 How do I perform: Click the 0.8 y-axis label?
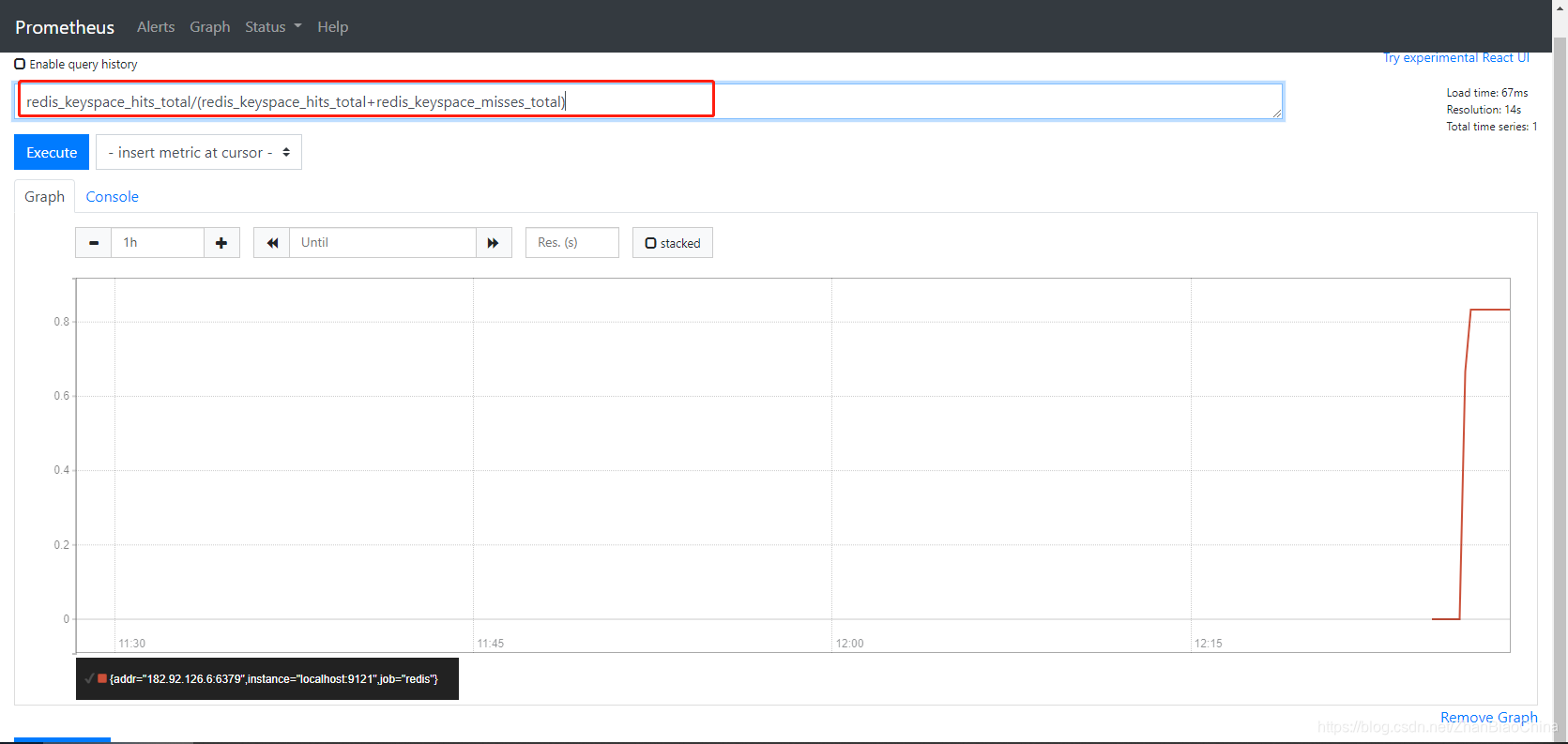point(62,322)
